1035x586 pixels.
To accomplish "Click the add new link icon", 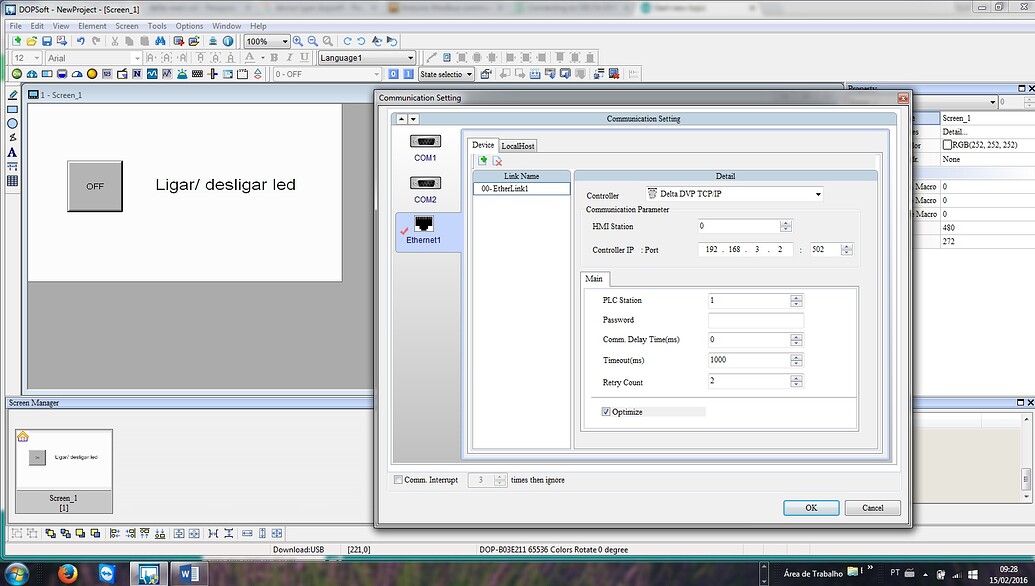I will [483, 160].
